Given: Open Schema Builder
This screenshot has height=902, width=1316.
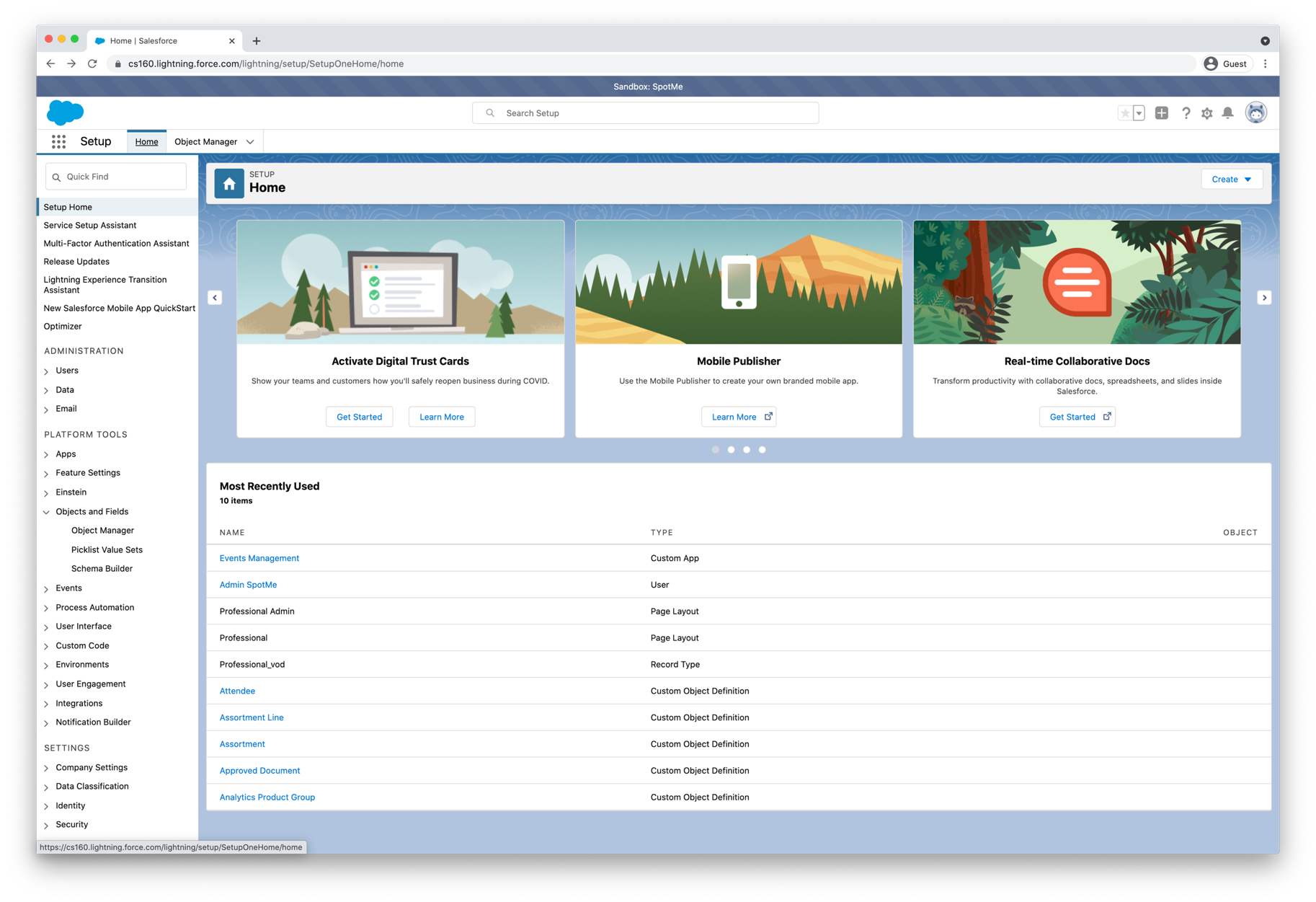Looking at the screenshot, I should (x=102, y=568).
